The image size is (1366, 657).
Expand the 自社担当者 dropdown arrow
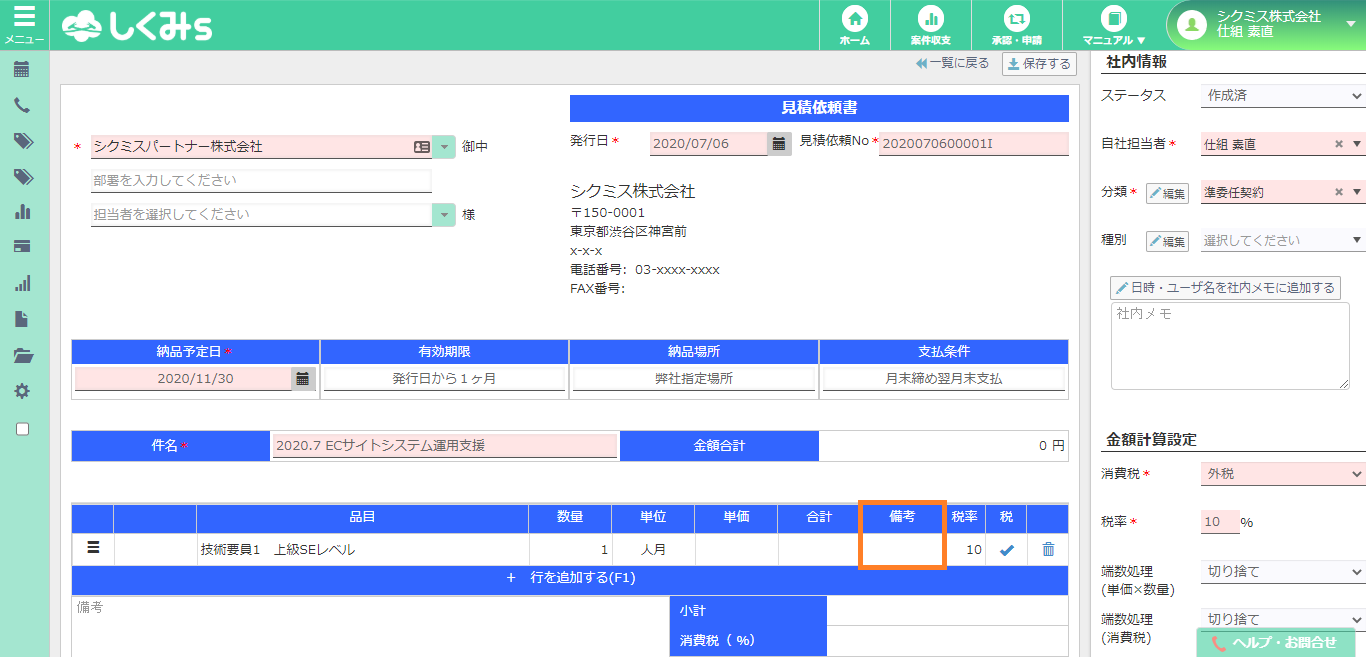click(1357, 144)
